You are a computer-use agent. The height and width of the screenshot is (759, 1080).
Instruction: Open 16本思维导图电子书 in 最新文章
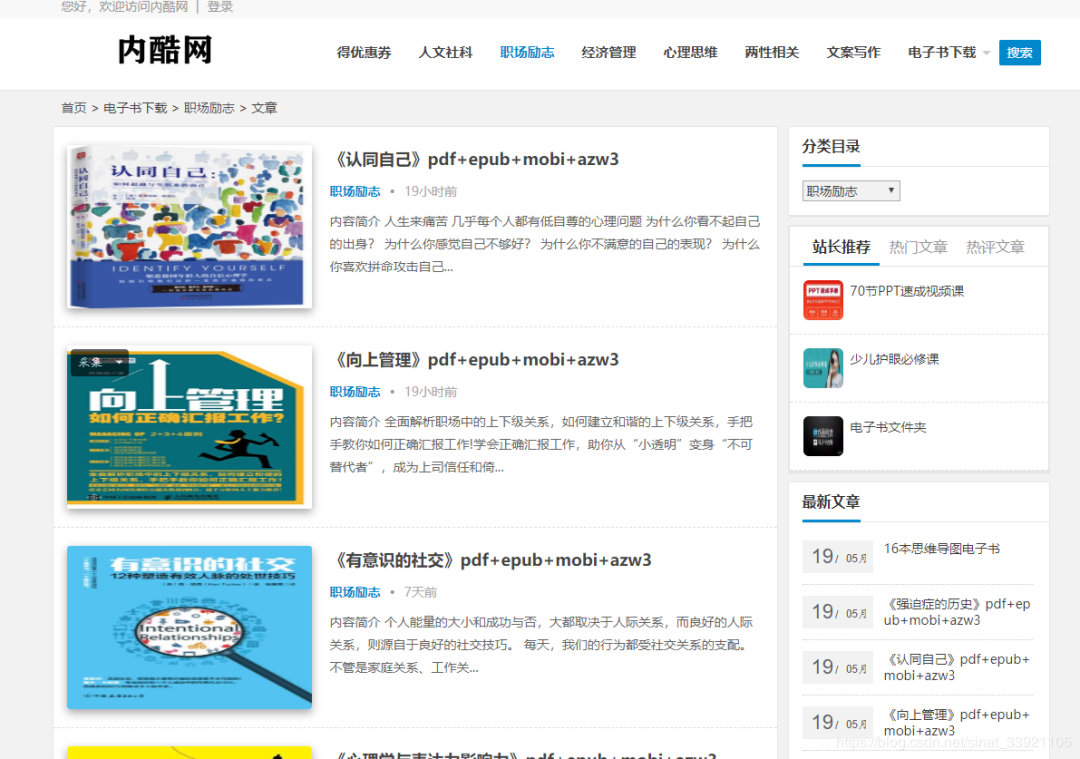942,548
